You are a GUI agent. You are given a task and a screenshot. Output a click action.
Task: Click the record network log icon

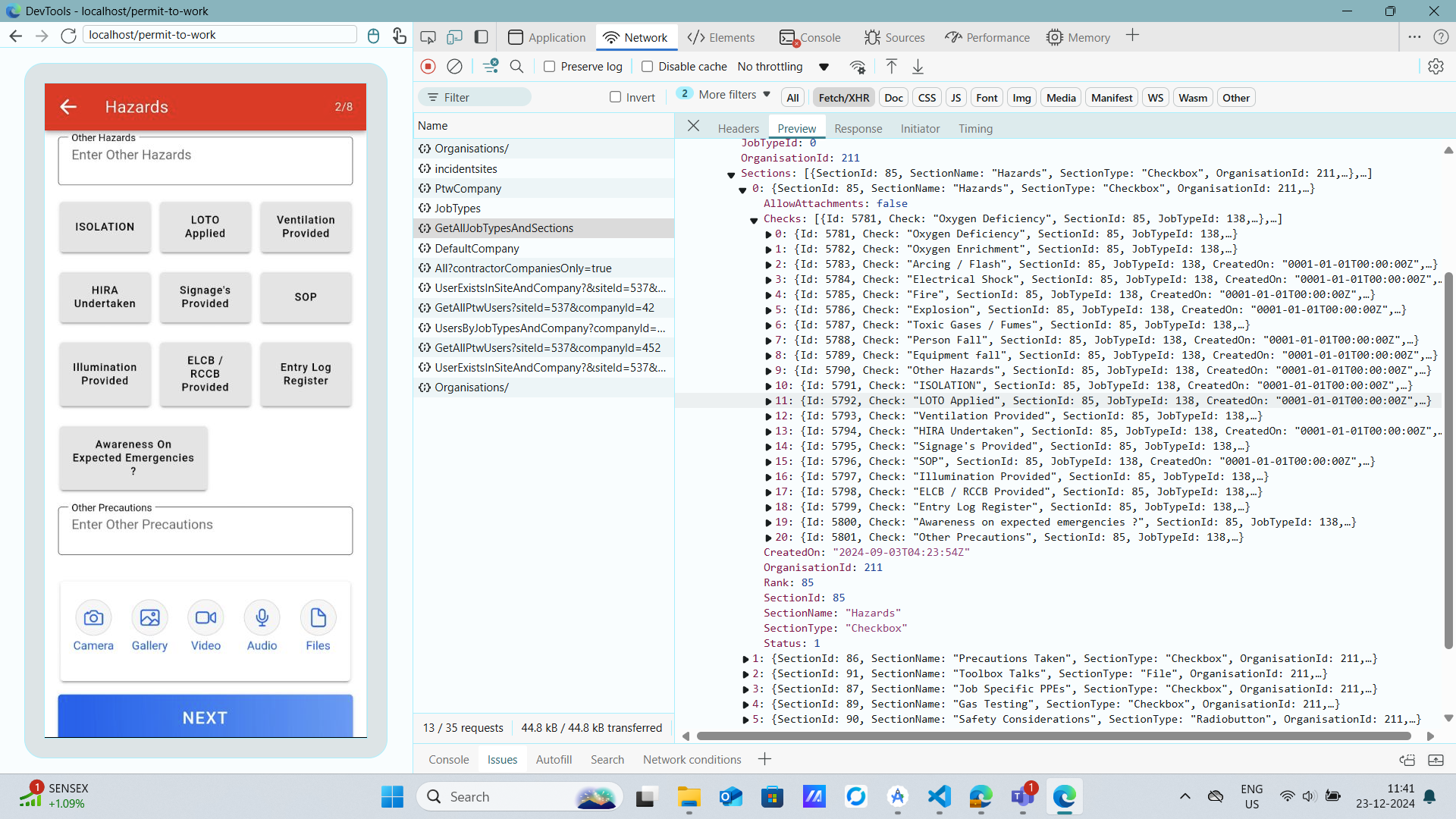[428, 67]
